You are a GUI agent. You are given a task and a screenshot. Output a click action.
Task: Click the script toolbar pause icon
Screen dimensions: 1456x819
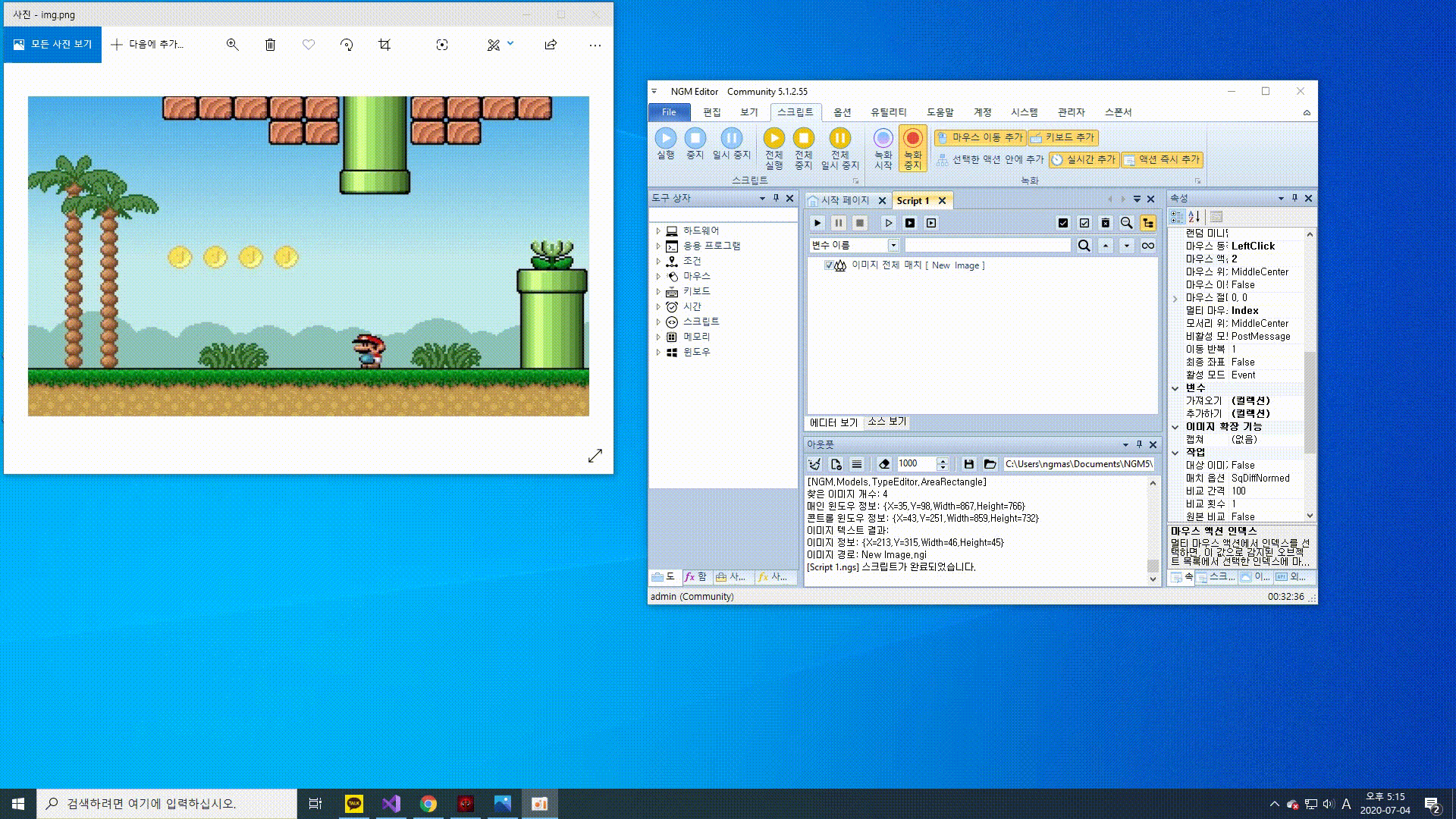click(x=839, y=223)
